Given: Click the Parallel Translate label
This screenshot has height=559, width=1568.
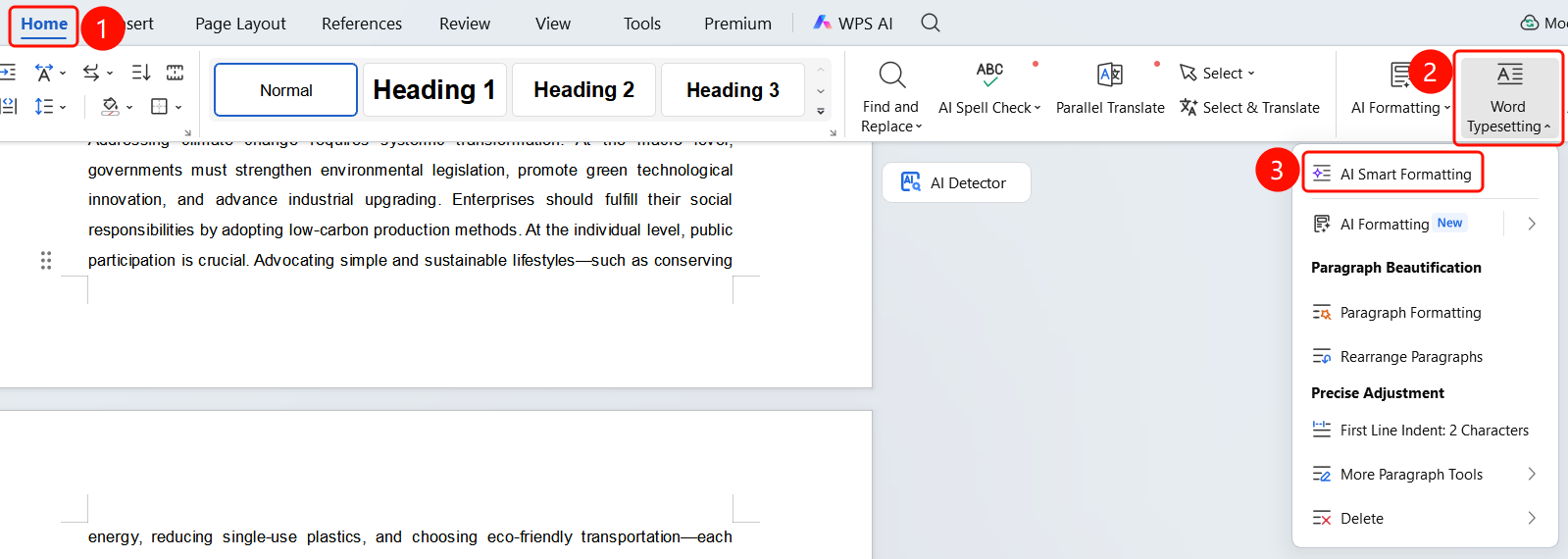Looking at the screenshot, I should pos(1110,108).
